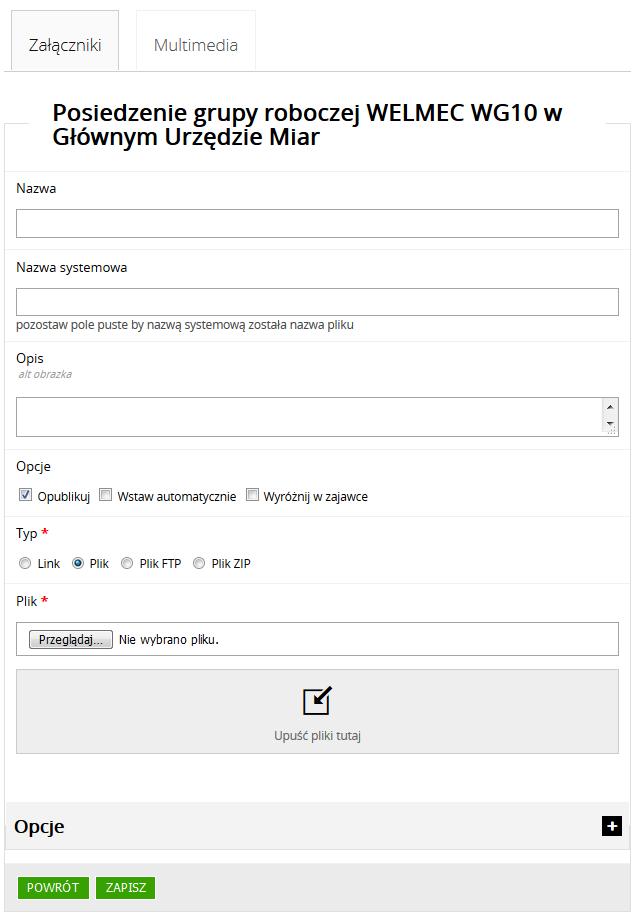
Task: Choose the Plik ZIP type
Action: tap(199, 563)
